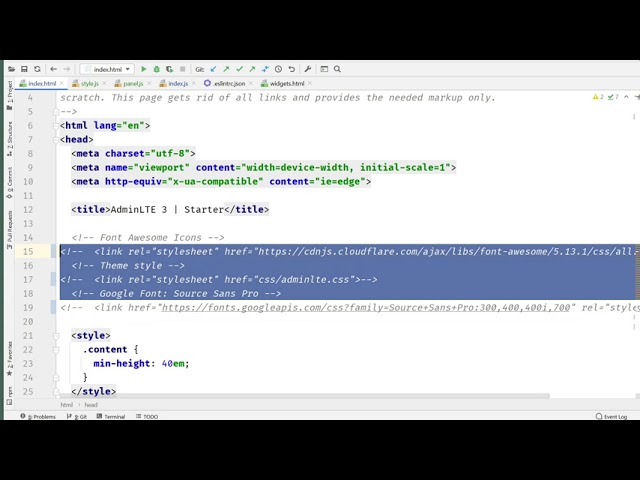Click the head breadcrumb
Viewport: 640px width, 480px height.
tap(91, 405)
